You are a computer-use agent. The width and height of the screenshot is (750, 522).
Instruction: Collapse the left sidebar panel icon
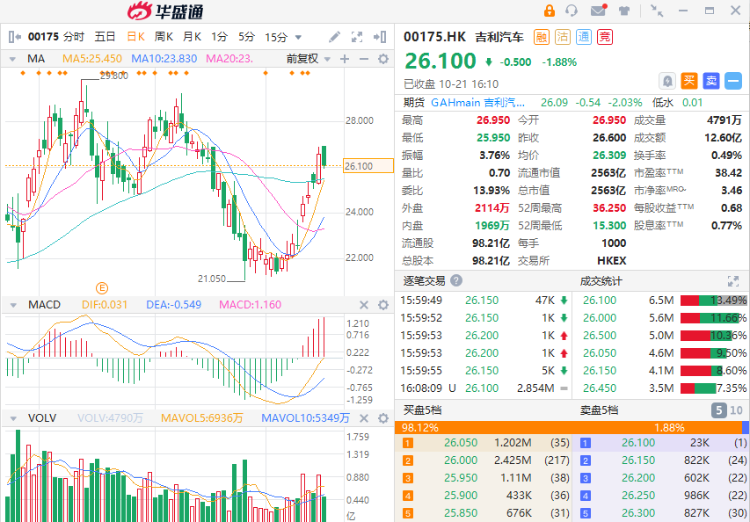[x=15, y=37]
